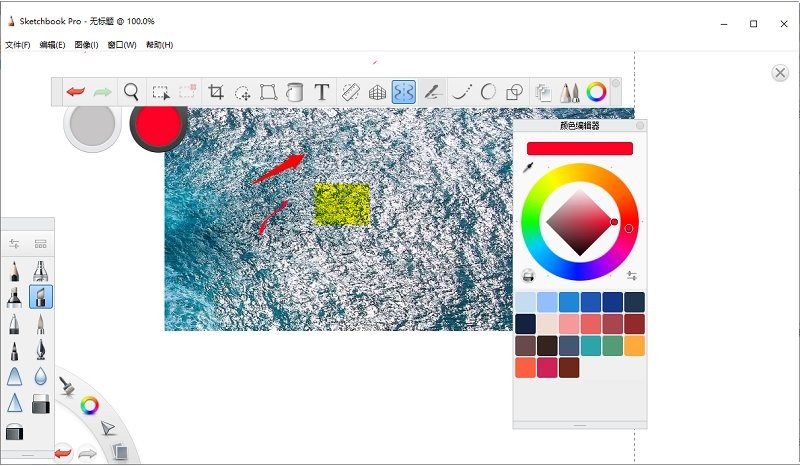This screenshot has width=800, height=466.
Task: Select the Steady Stroke tool
Action: (x=433, y=92)
